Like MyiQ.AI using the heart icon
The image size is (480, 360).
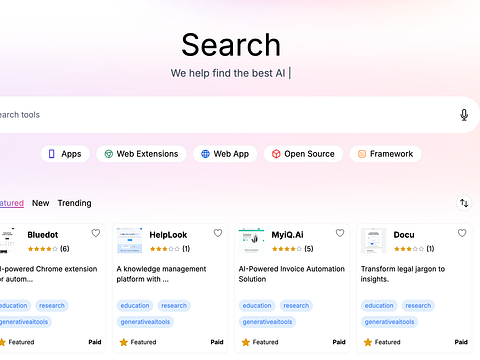(340, 233)
